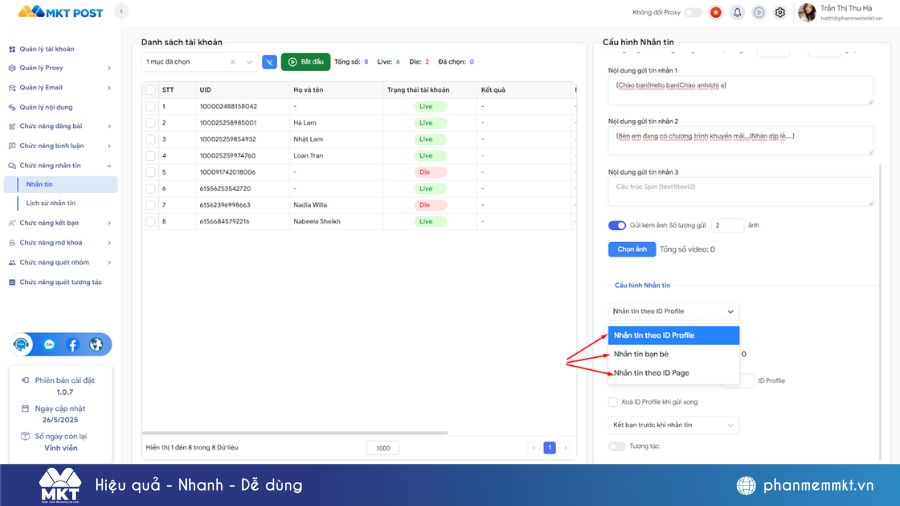Click the MKT POST logo
This screenshot has width=900, height=506.
tap(60, 12)
